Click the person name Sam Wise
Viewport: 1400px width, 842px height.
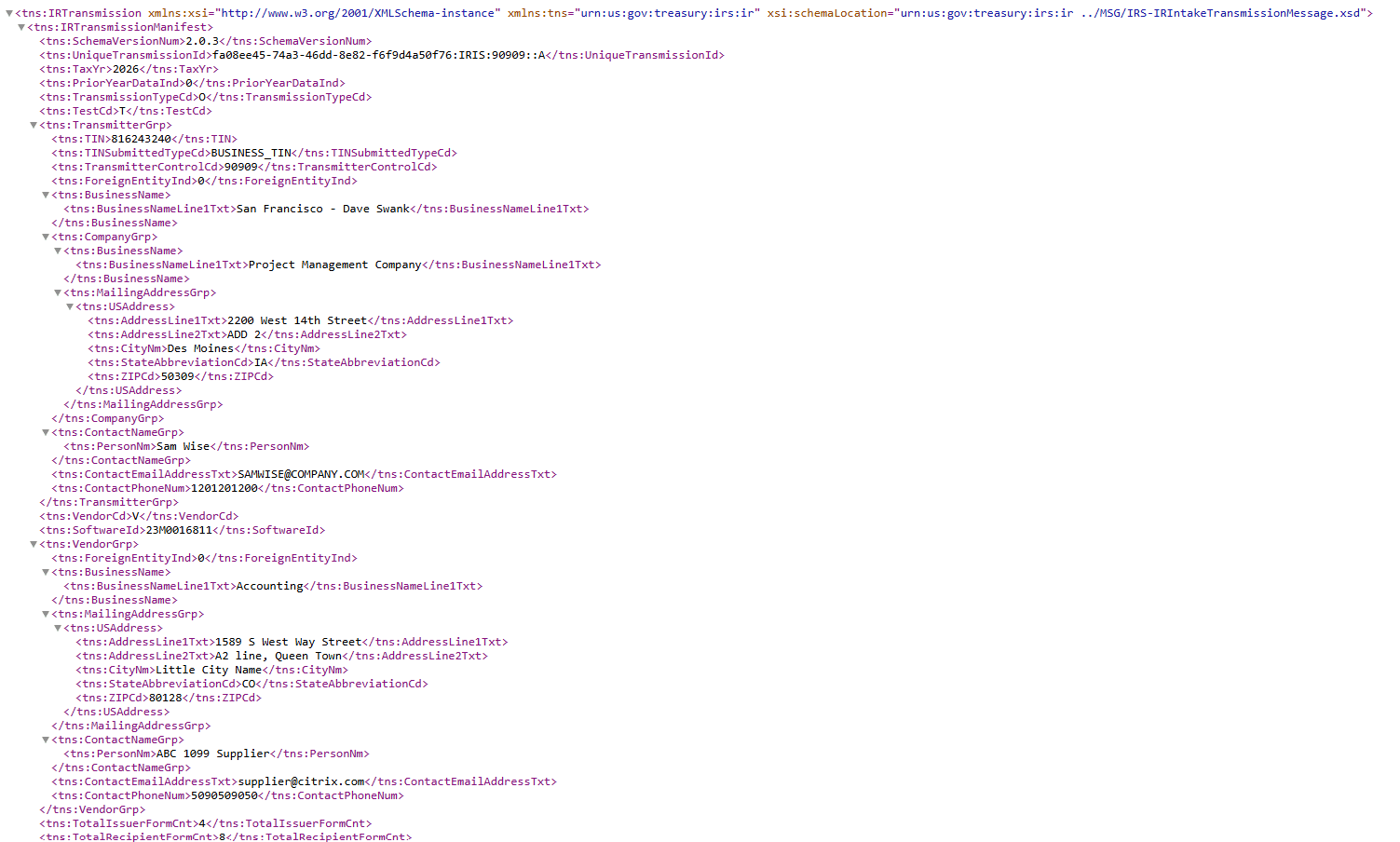tap(183, 446)
